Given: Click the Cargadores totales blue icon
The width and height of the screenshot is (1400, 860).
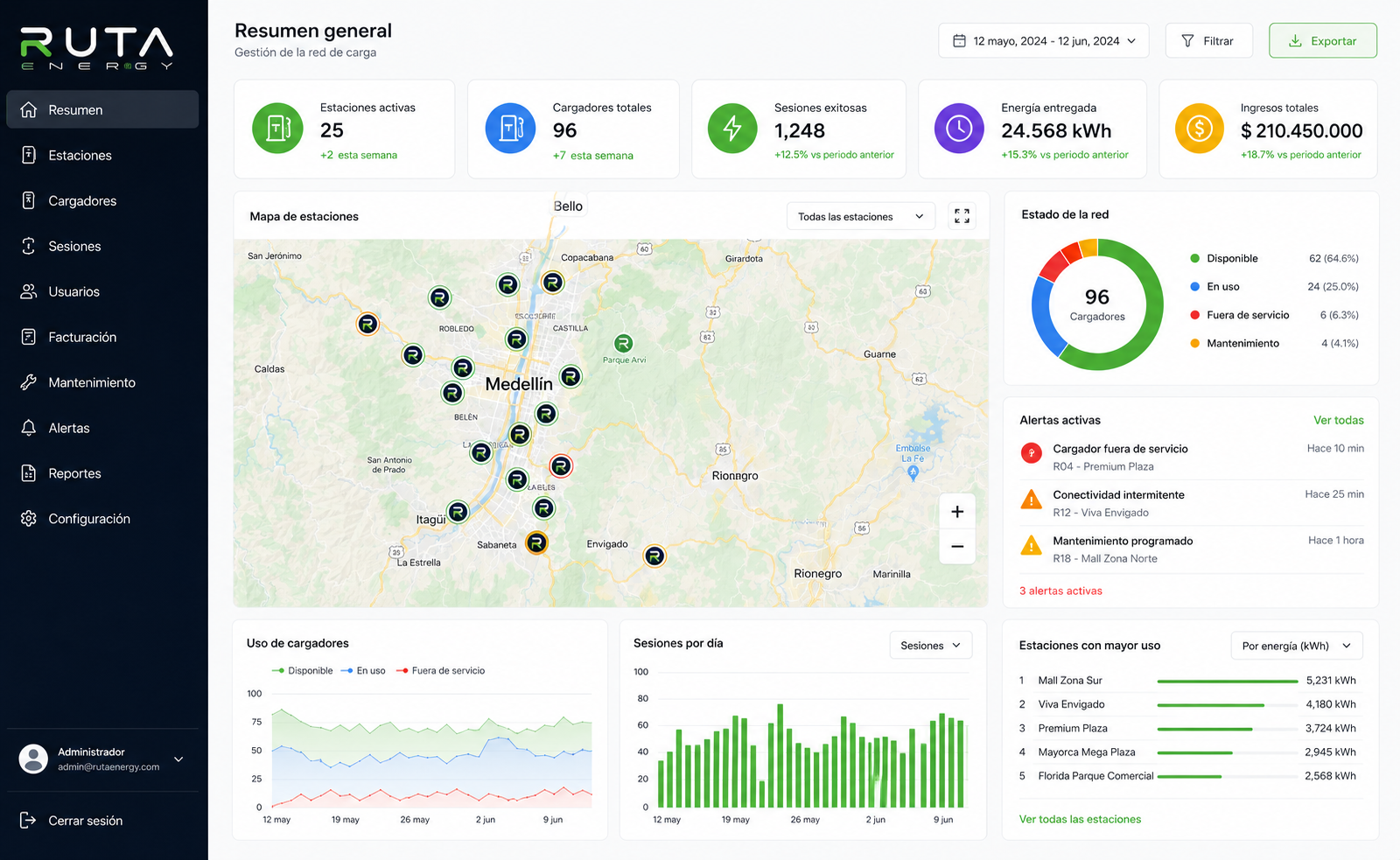Looking at the screenshot, I should point(510,129).
